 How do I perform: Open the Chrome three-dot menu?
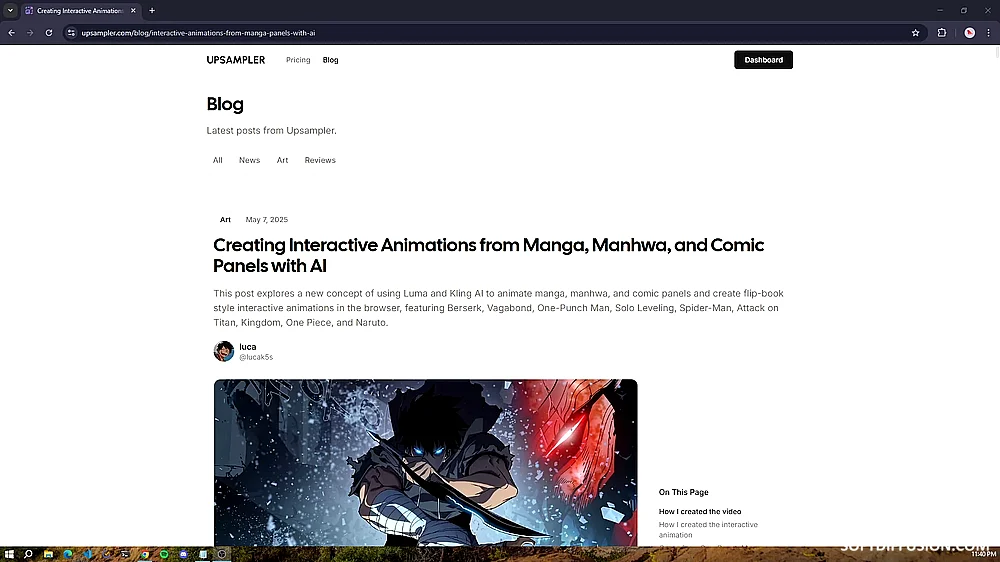coord(989,33)
